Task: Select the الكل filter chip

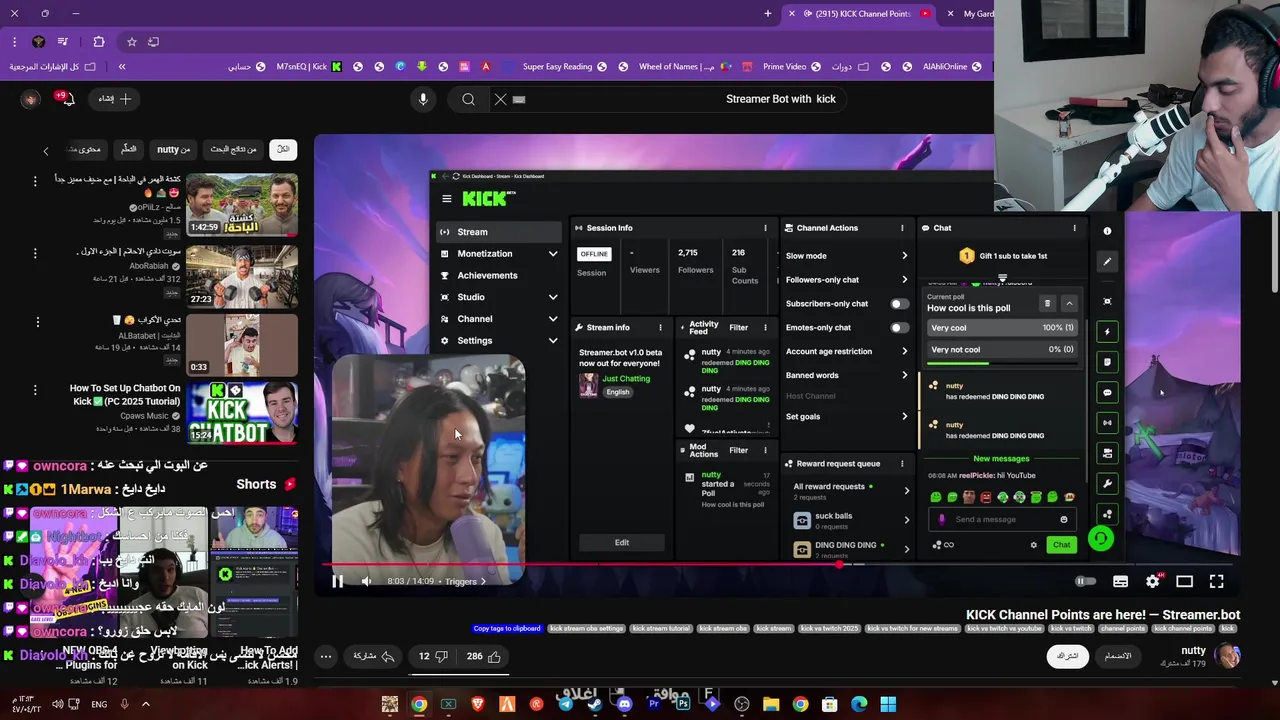Action: point(283,149)
